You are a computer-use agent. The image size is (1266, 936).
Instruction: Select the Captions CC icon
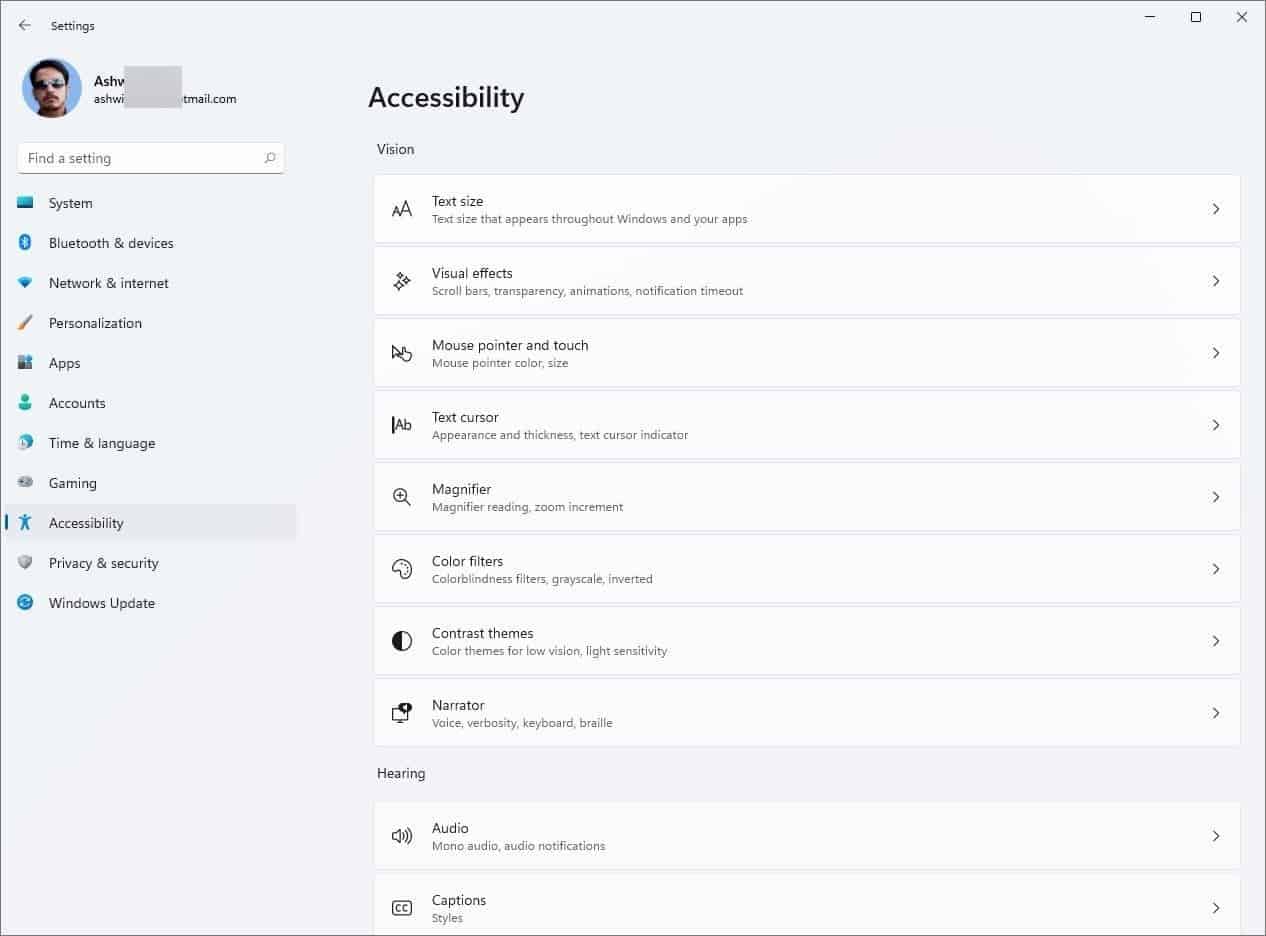[x=401, y=908]
